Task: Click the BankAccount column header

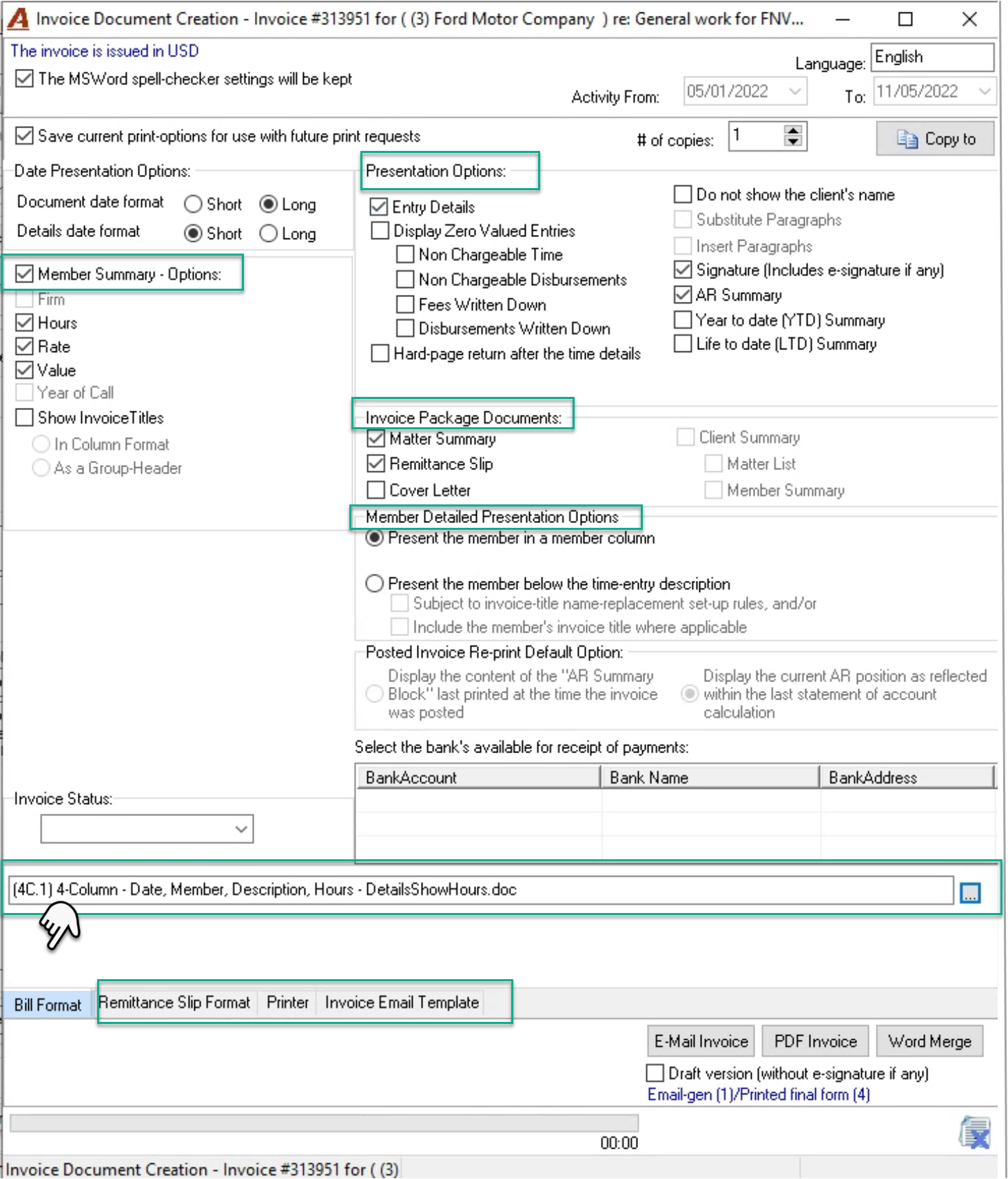Action: pos(478,777)
